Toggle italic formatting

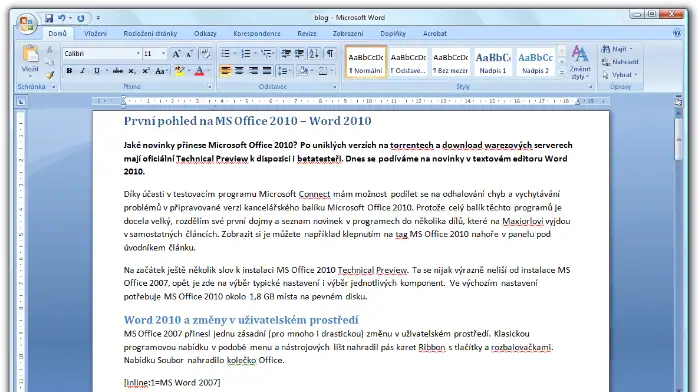82,71
